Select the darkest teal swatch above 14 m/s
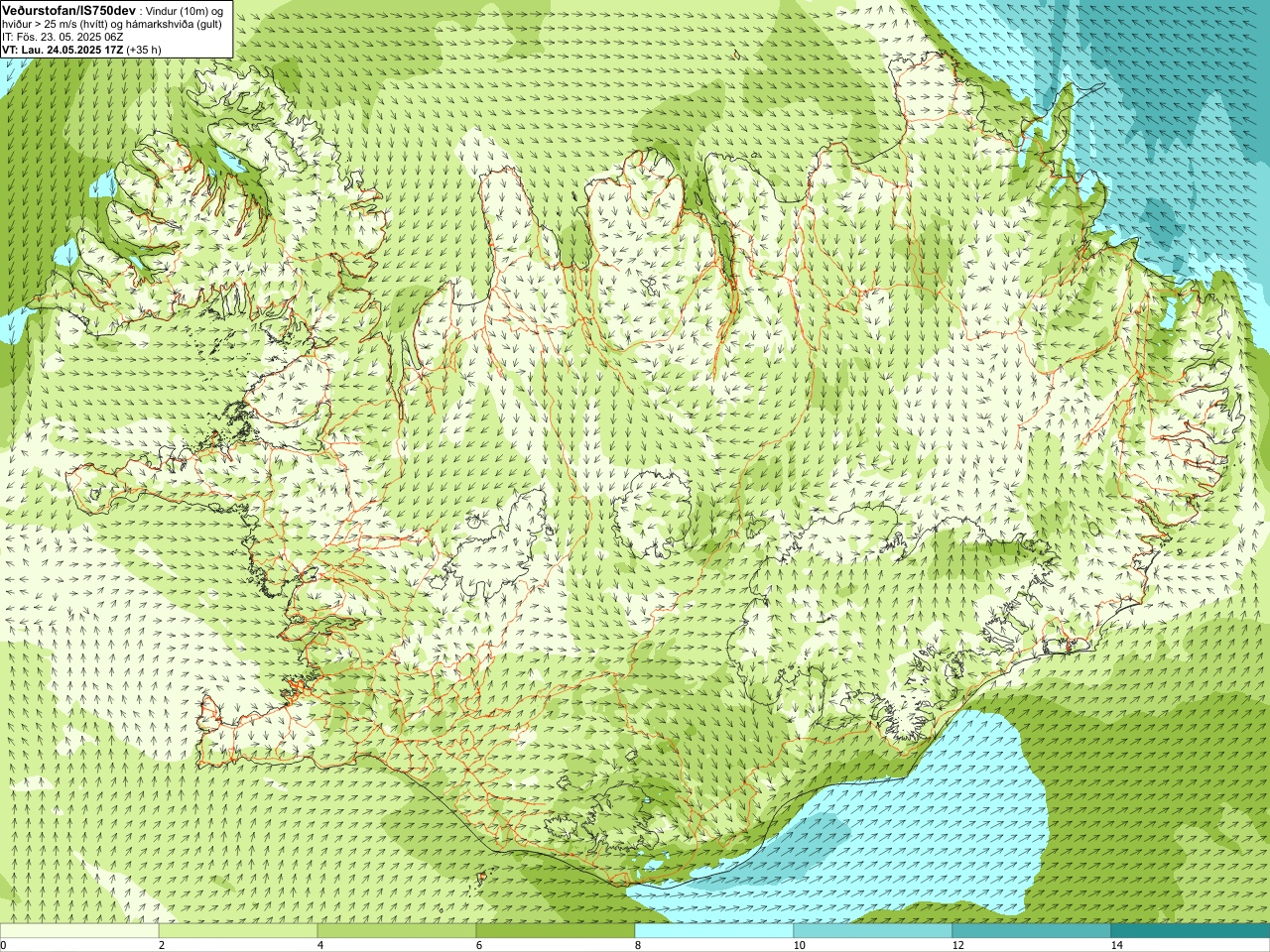The width and height of the screenshot is (1270, 952). 1191,931
